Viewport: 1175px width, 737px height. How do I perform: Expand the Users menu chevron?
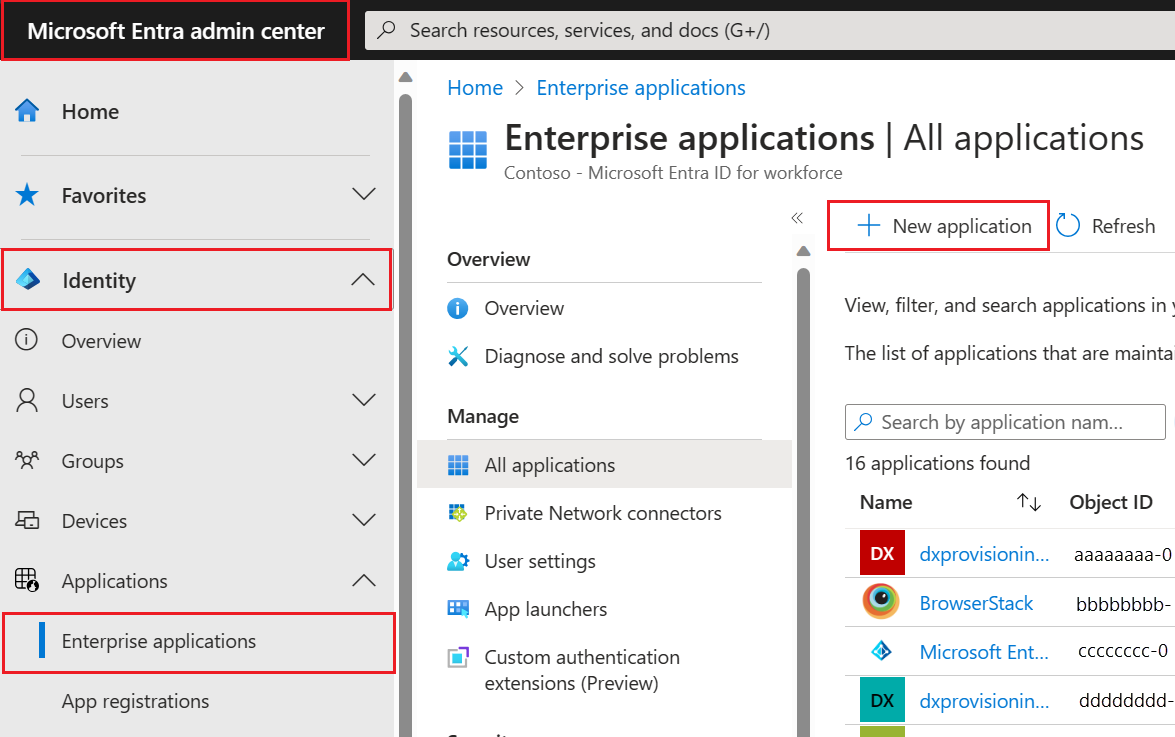[x=363, y=400]
